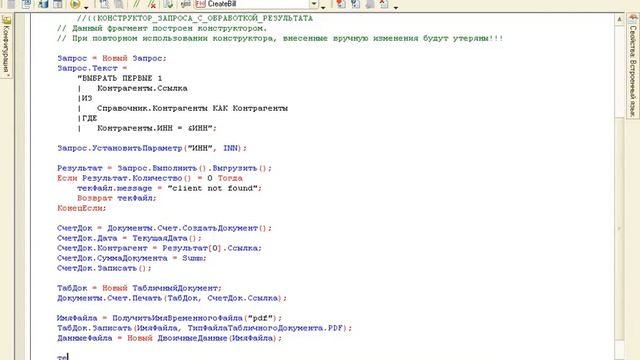This screenshot has height=360, width=640.
Task: Open the Конфигурация side panel tab
Action: coord(6,47)
